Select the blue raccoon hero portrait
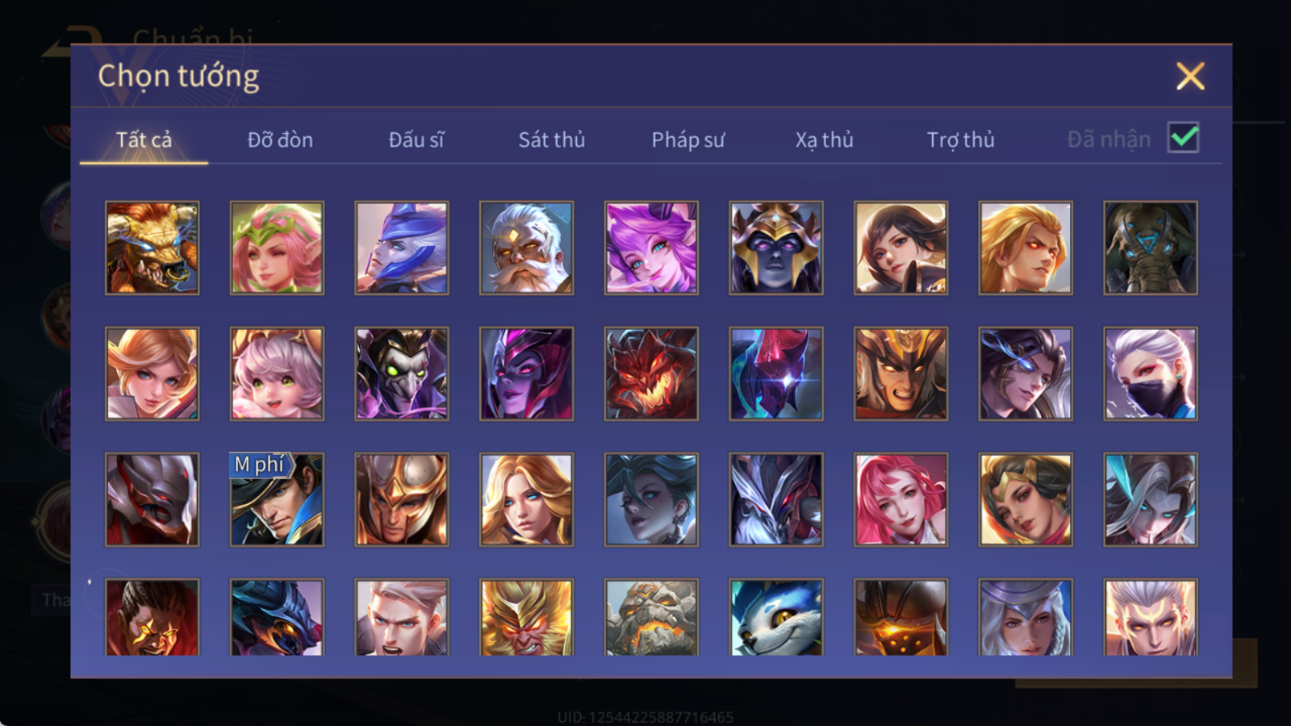Viewport: 1291px width, 726px height. [x=776, y=618]
